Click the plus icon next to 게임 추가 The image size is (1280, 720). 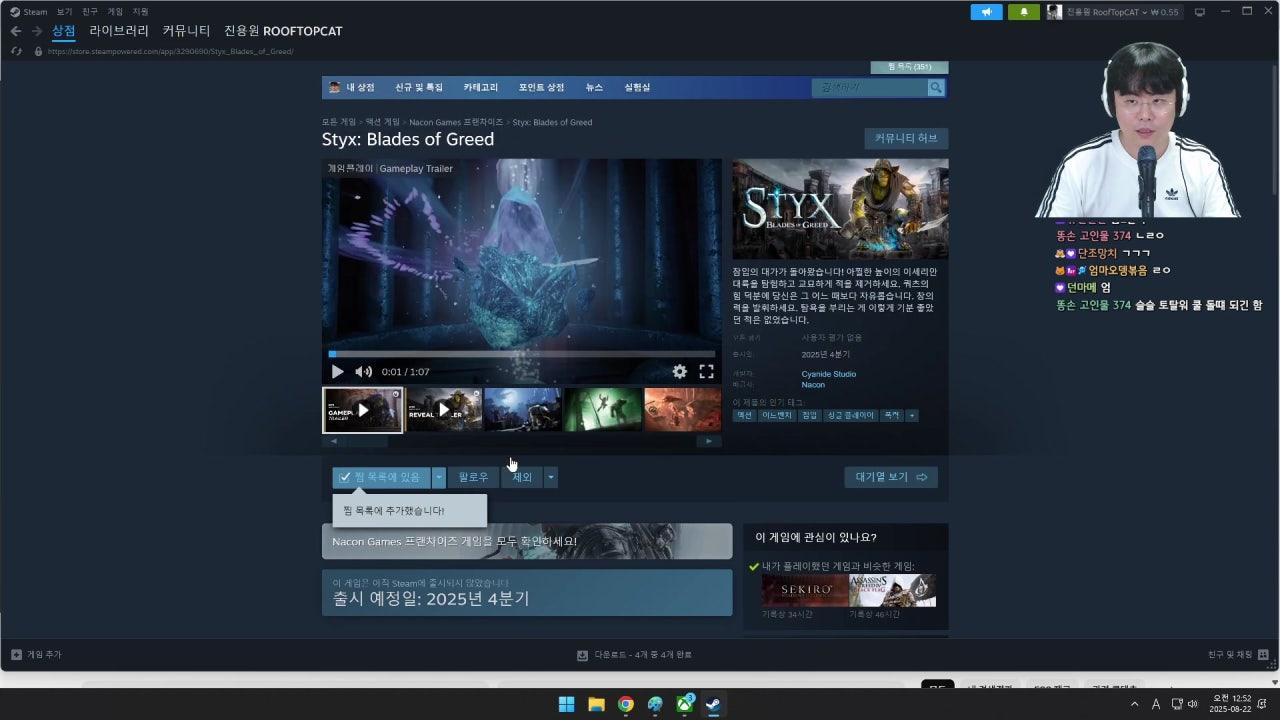[16, 655]
